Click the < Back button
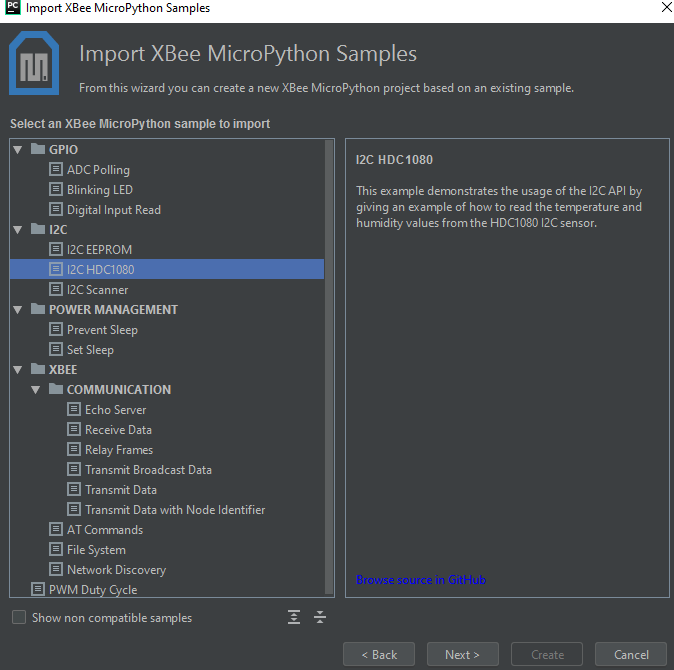This screenshot has height=670, width=674. point(379,654)
